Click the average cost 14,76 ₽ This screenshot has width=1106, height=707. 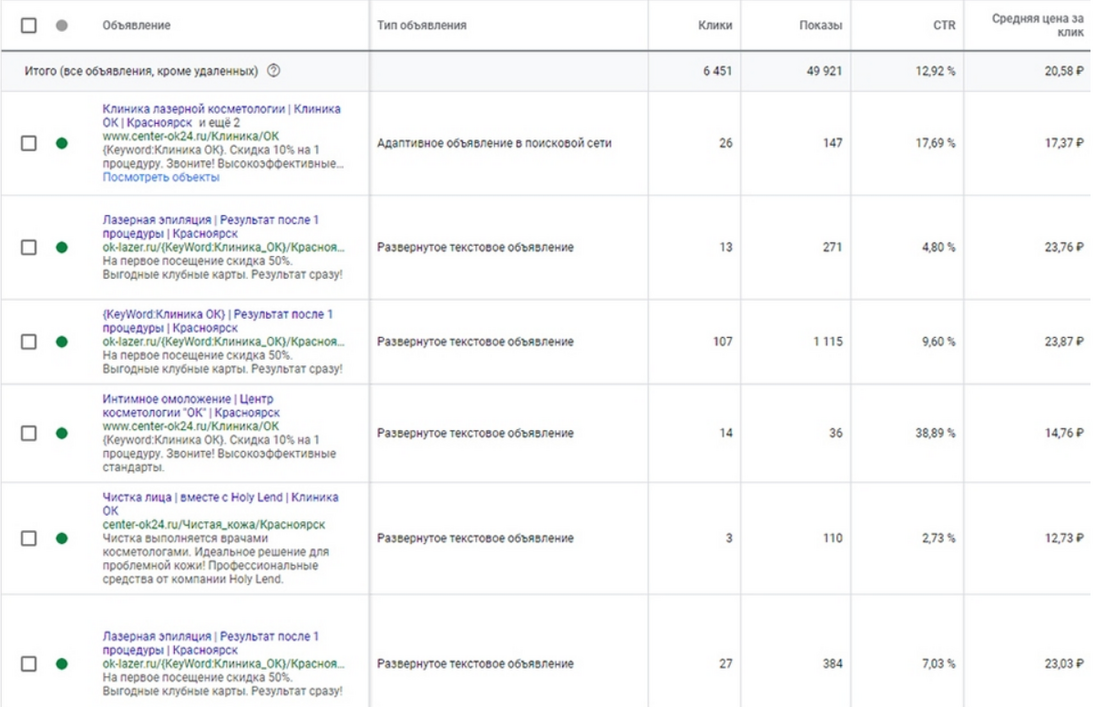tap(1064, 433)
